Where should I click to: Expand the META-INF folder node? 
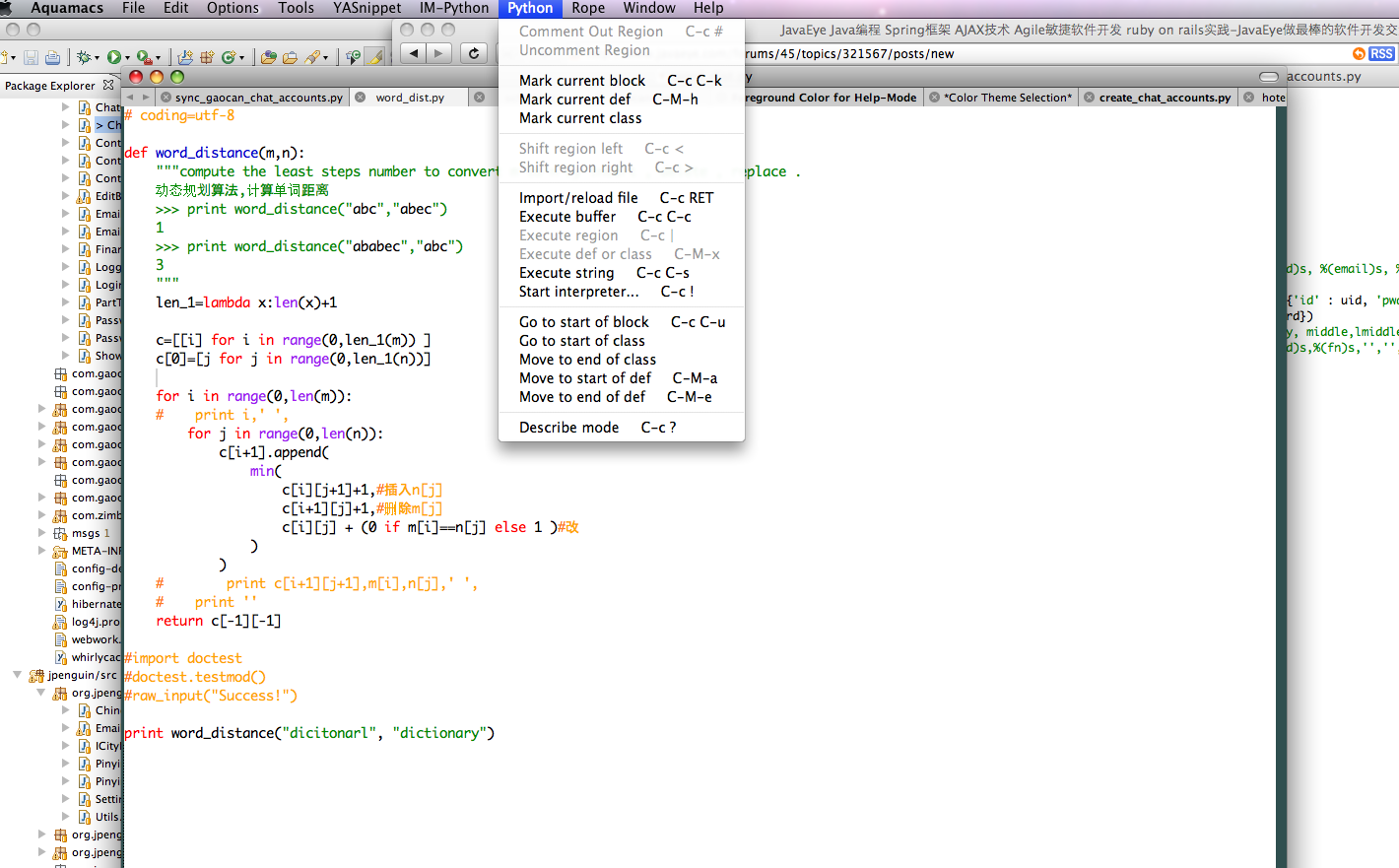coord(42,551)
